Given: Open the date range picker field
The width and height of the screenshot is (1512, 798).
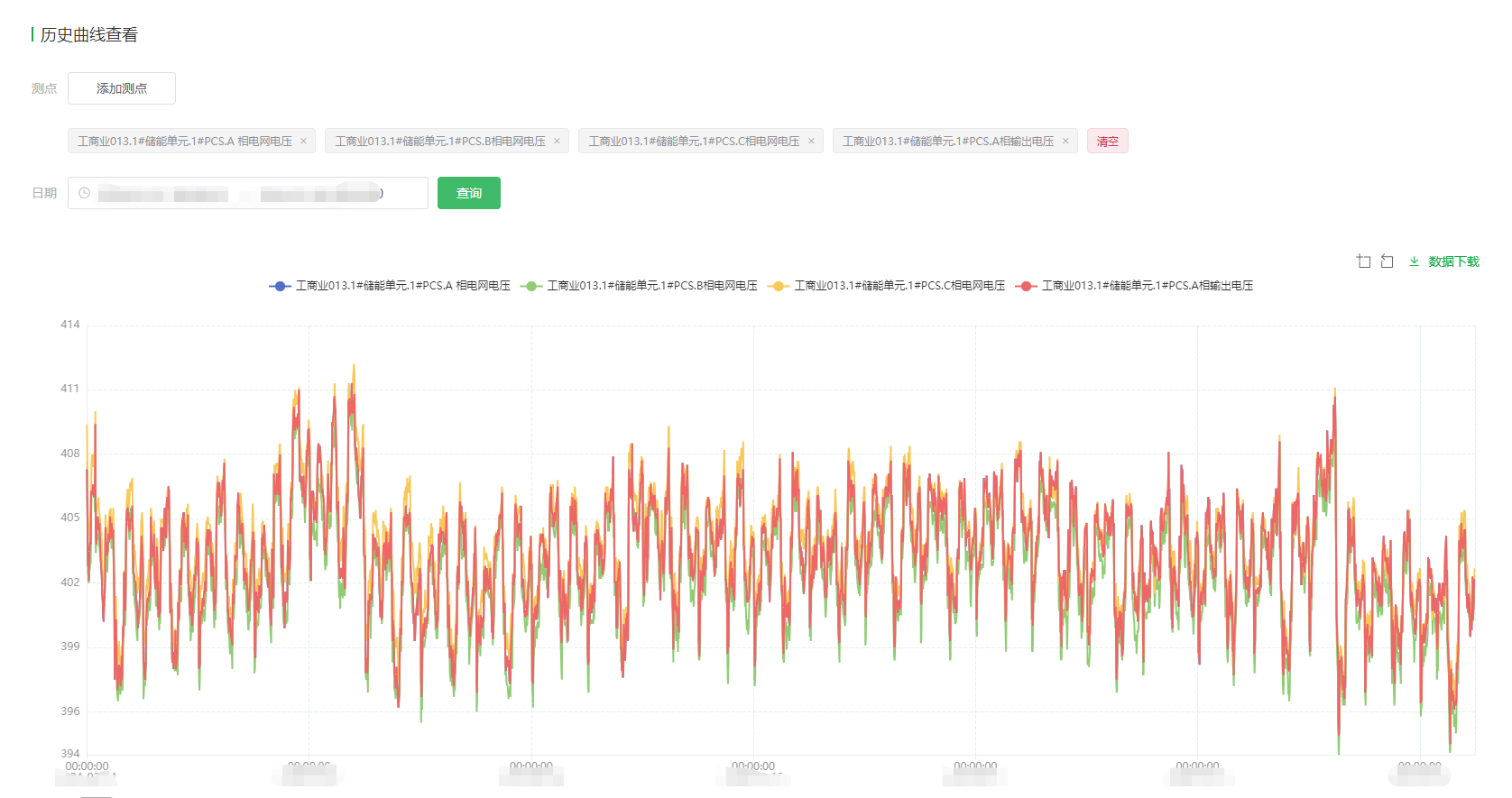Looking at the screenshot, I should [248, 193].
